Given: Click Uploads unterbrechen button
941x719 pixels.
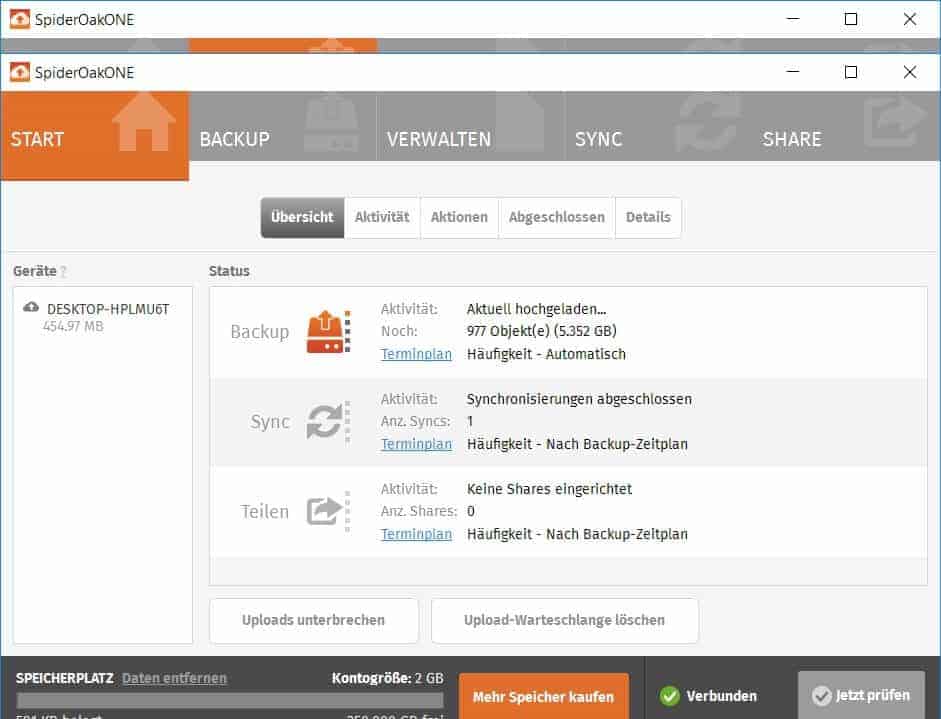Looking at the screenshot, I should coord(314,620).
